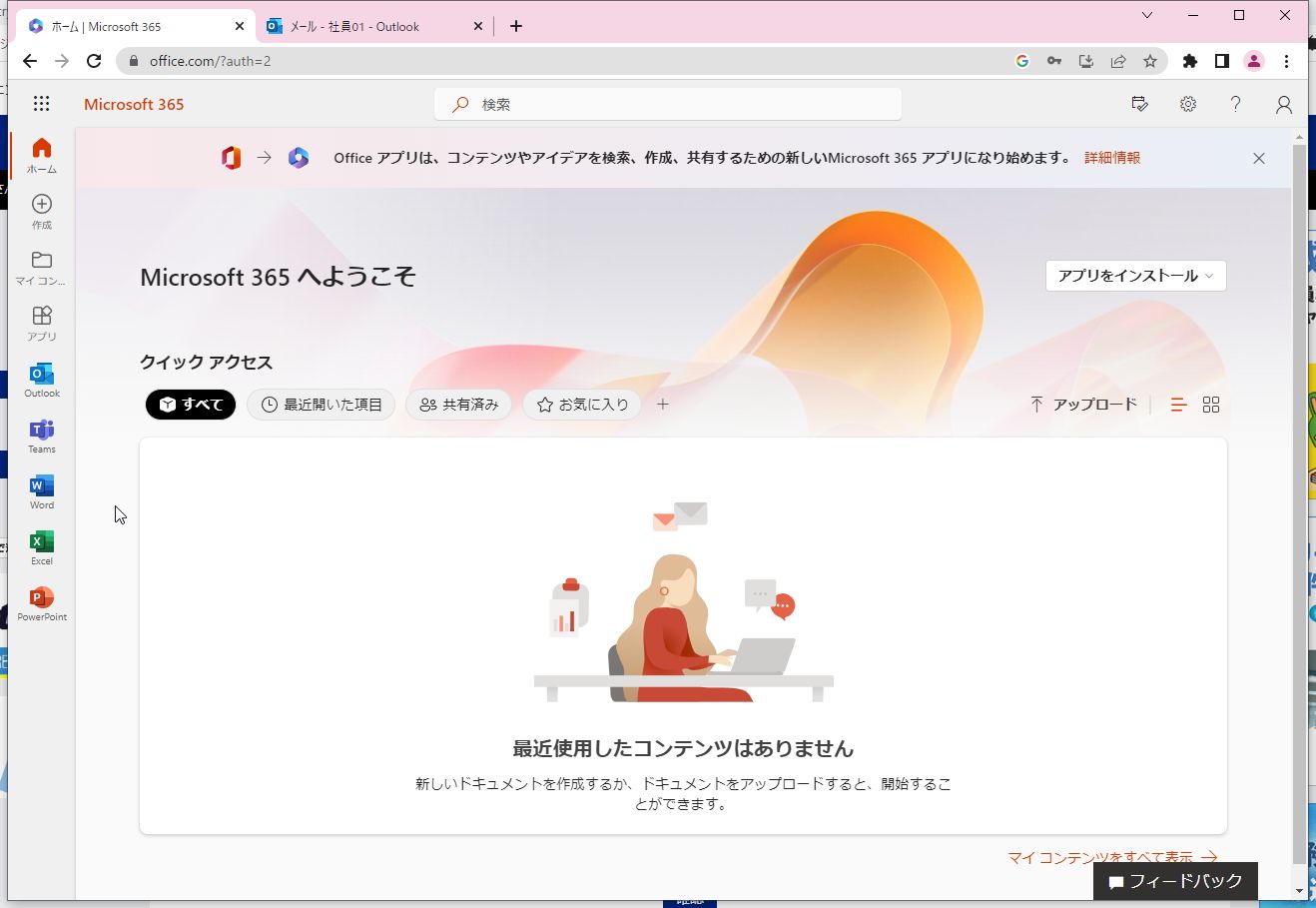1316x908 pixels.
Task: Launch Teams from the sidebar
Action: pyautogui.click(x=42, y=436)
